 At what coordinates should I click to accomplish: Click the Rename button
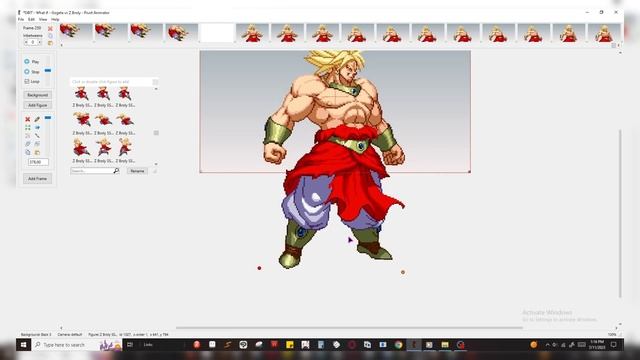click(x=137, y=171)
